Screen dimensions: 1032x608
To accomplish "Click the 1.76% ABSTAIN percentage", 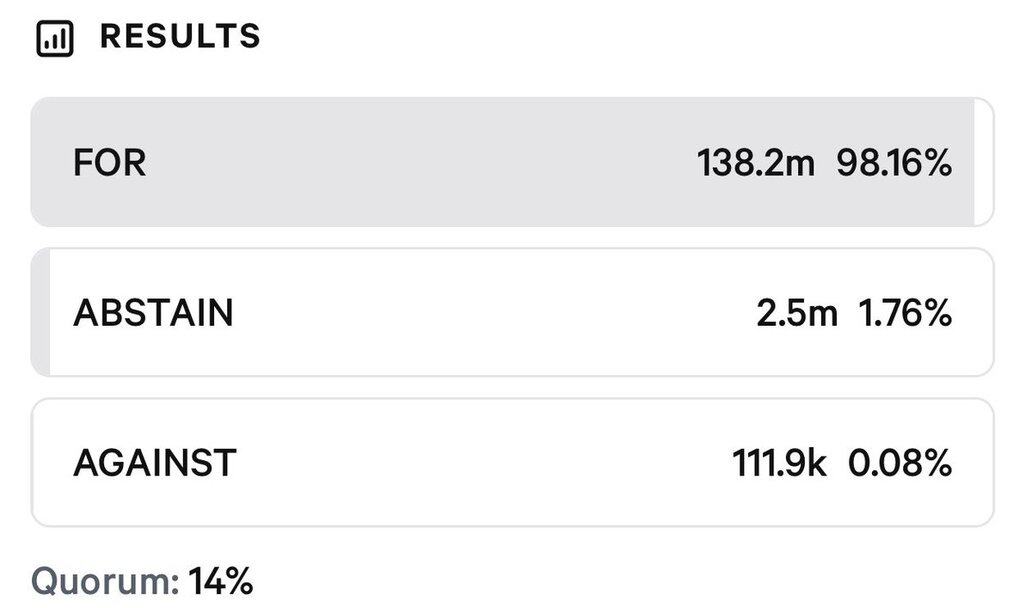I will click(905, 313).
